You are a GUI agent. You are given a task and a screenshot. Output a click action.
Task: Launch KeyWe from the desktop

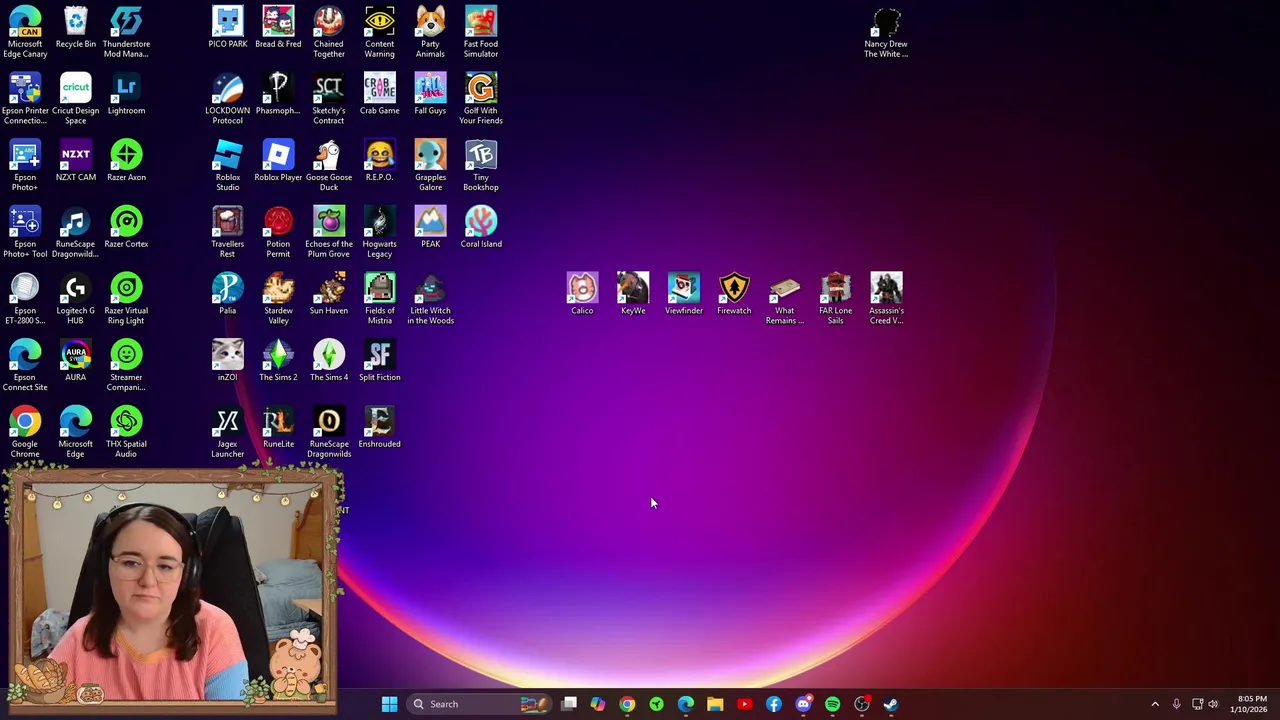pos(633,295)
